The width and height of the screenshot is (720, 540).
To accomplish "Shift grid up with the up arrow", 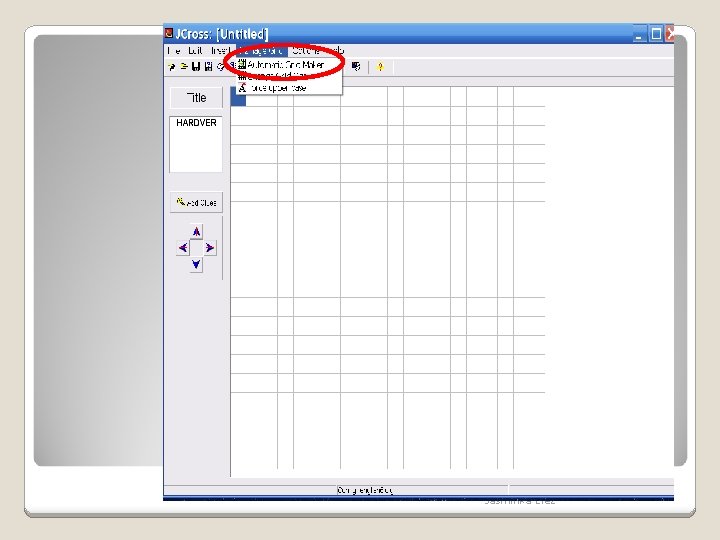I will click(x=196, y=231).
